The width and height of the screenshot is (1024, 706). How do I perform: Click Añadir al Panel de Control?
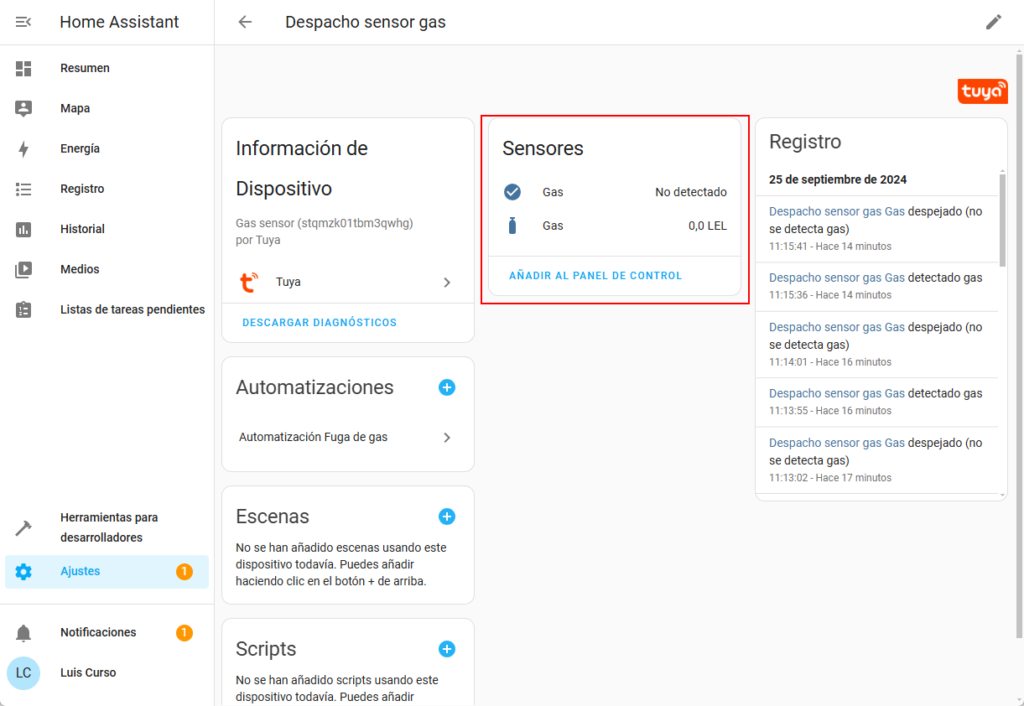[x=595, y=276]
